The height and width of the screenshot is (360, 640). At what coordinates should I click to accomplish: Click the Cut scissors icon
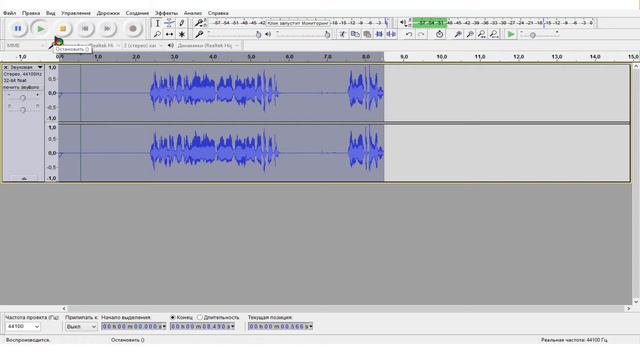click(342, 34)
